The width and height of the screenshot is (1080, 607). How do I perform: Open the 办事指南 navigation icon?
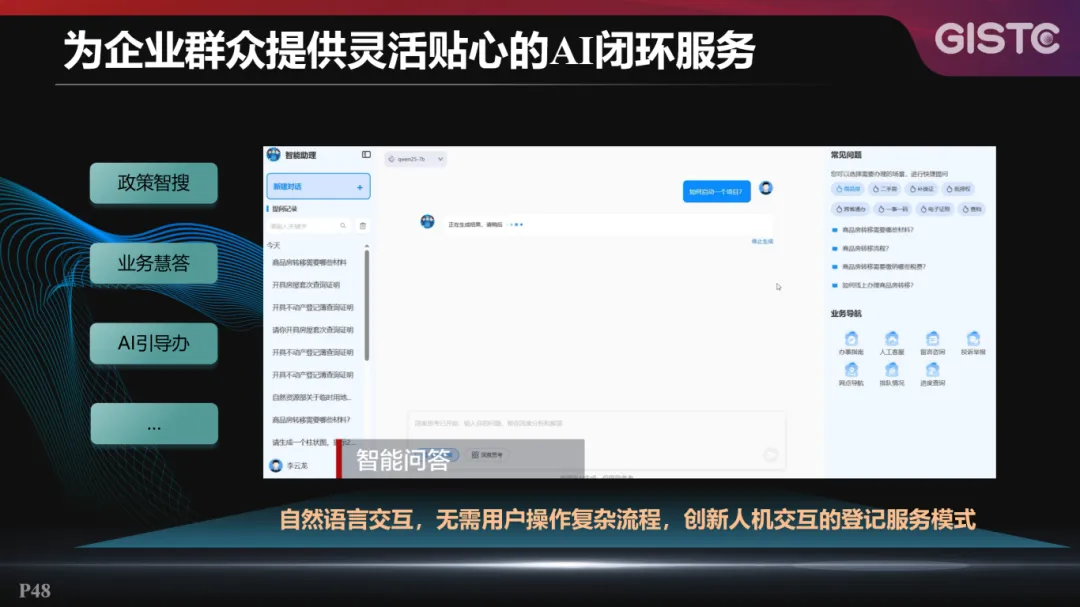[851, 339]
